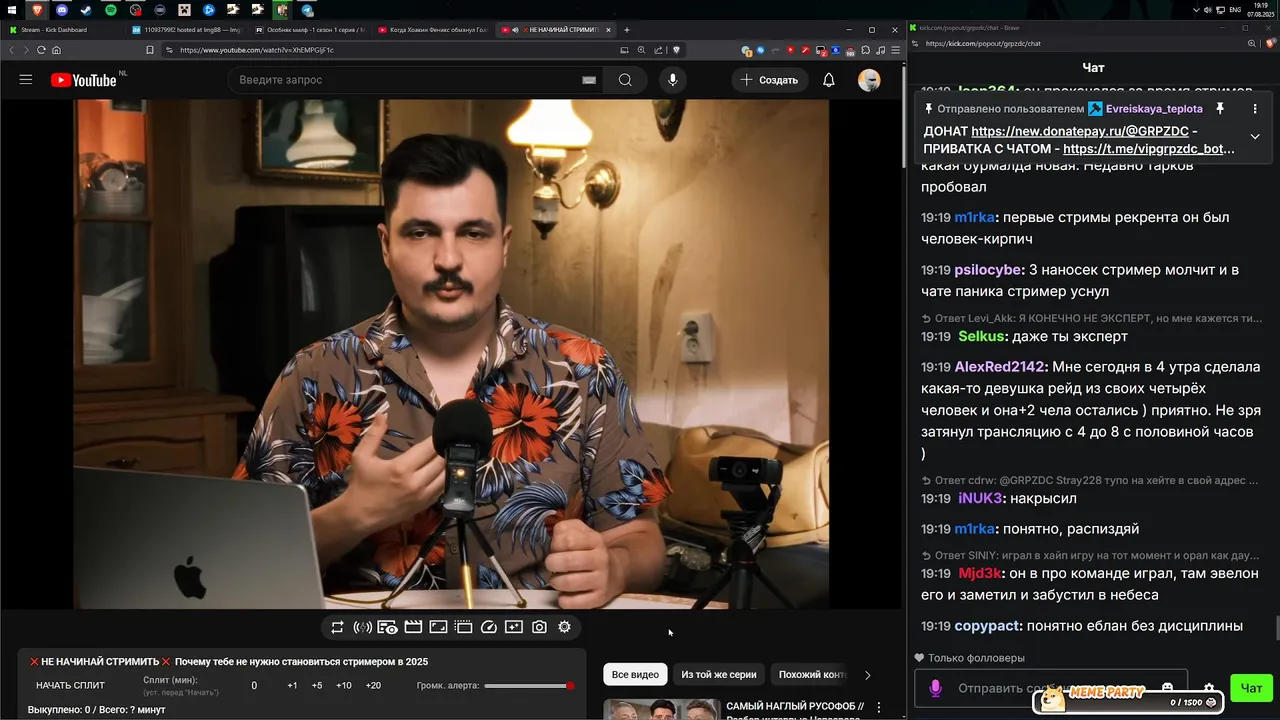Viewport: 1280px width, 720px height.
Task: Open Brave Shields in Kick chat window
Action: click(1271, 44)
